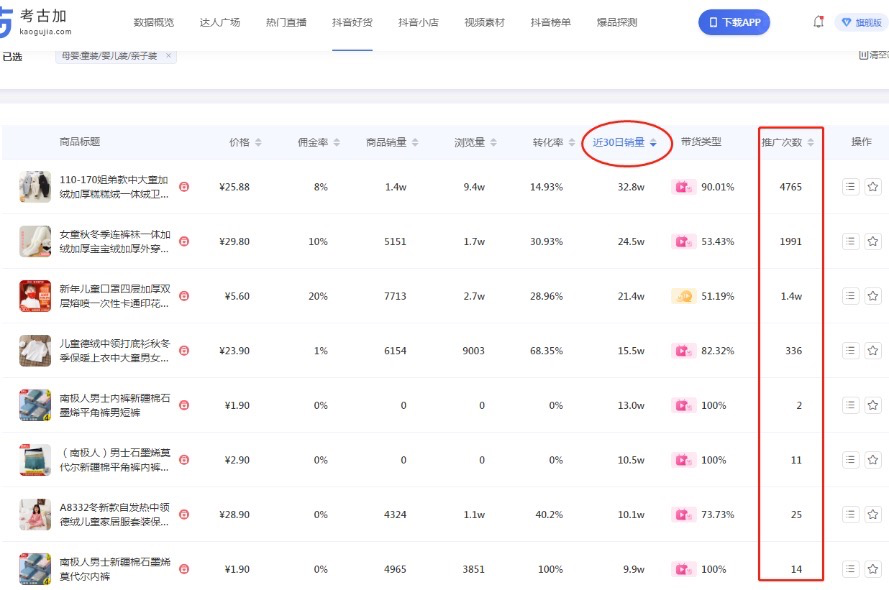Screen dimensions: 889x590
Task: Click red shop icon beside 儿童德绒中领打底衫
Action: (184, 350)
